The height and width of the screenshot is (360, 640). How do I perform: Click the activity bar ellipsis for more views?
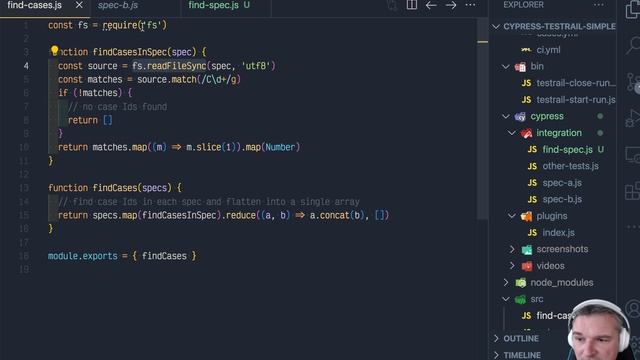coord(633,227)
